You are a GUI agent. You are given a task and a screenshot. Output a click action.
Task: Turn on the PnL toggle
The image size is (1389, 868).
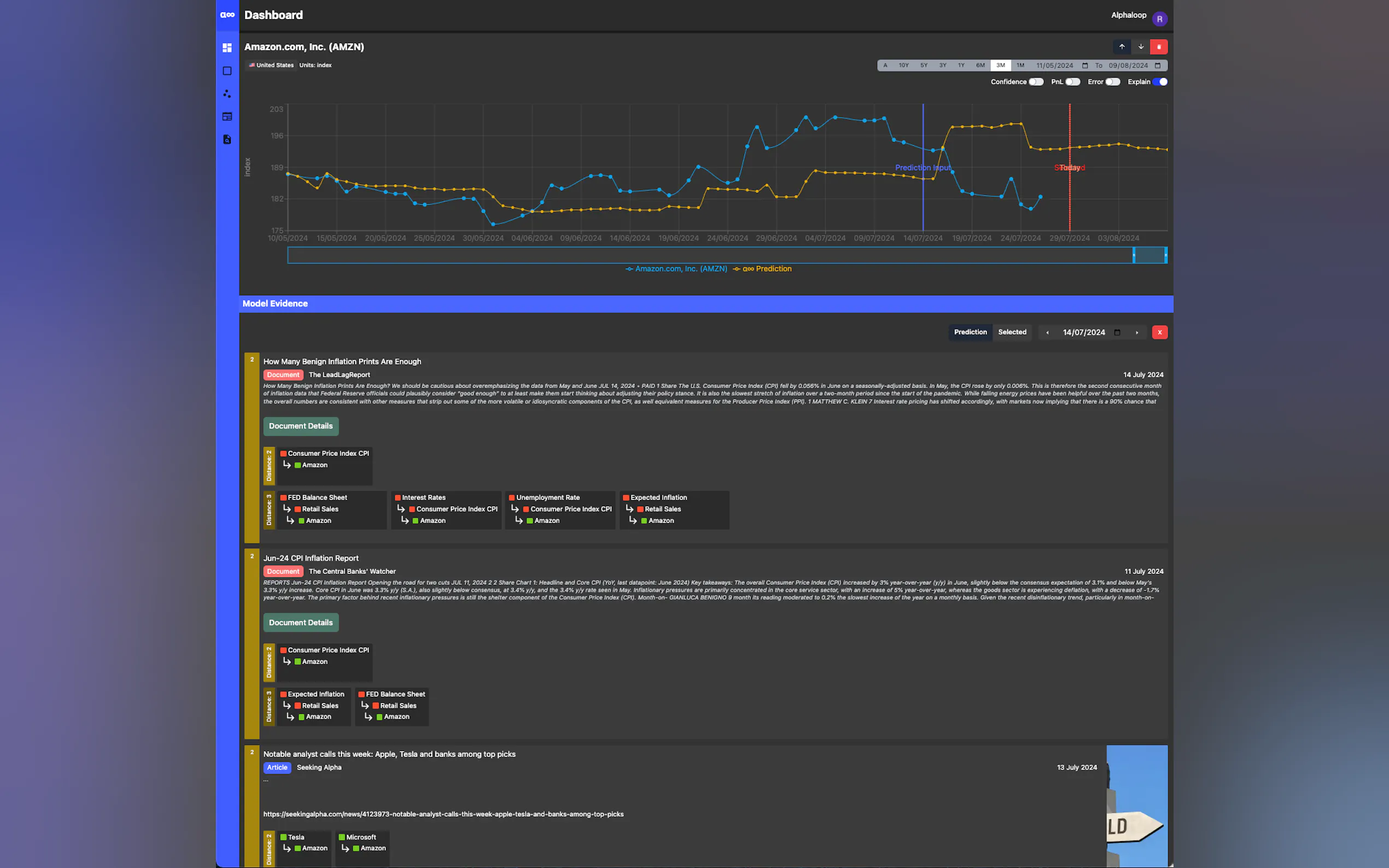[1072, 81]
